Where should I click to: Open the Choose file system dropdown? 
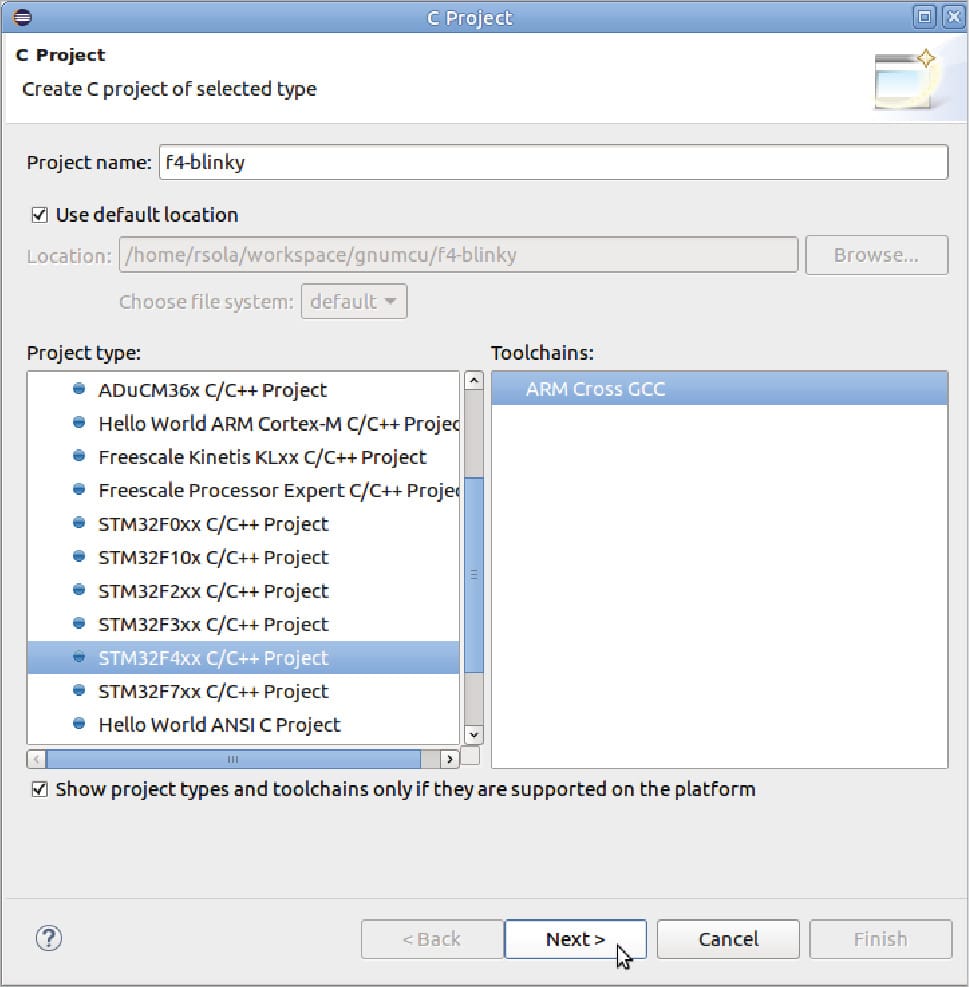pyautogui.click(x=354, y=302)
